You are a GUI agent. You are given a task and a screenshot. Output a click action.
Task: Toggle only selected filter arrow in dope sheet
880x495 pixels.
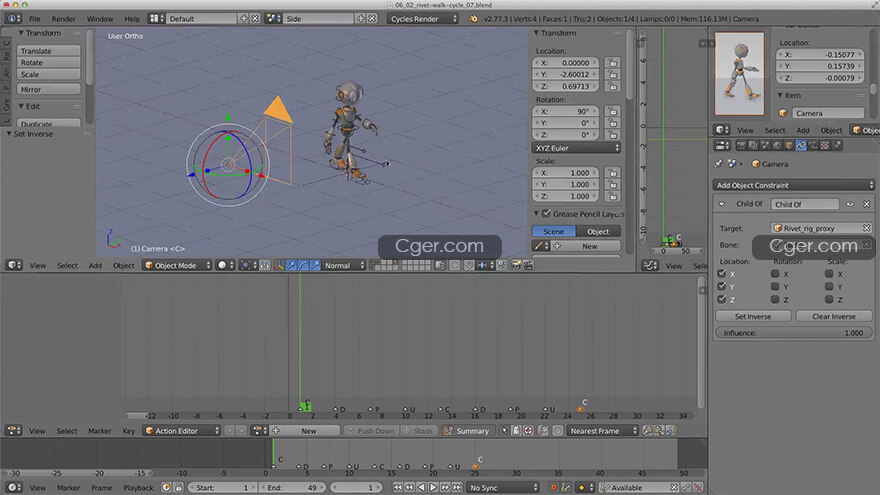[504, 430]
